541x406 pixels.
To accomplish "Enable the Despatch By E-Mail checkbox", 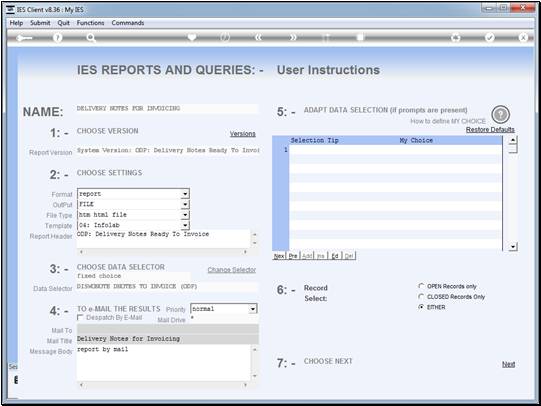I will coord(80,317).
